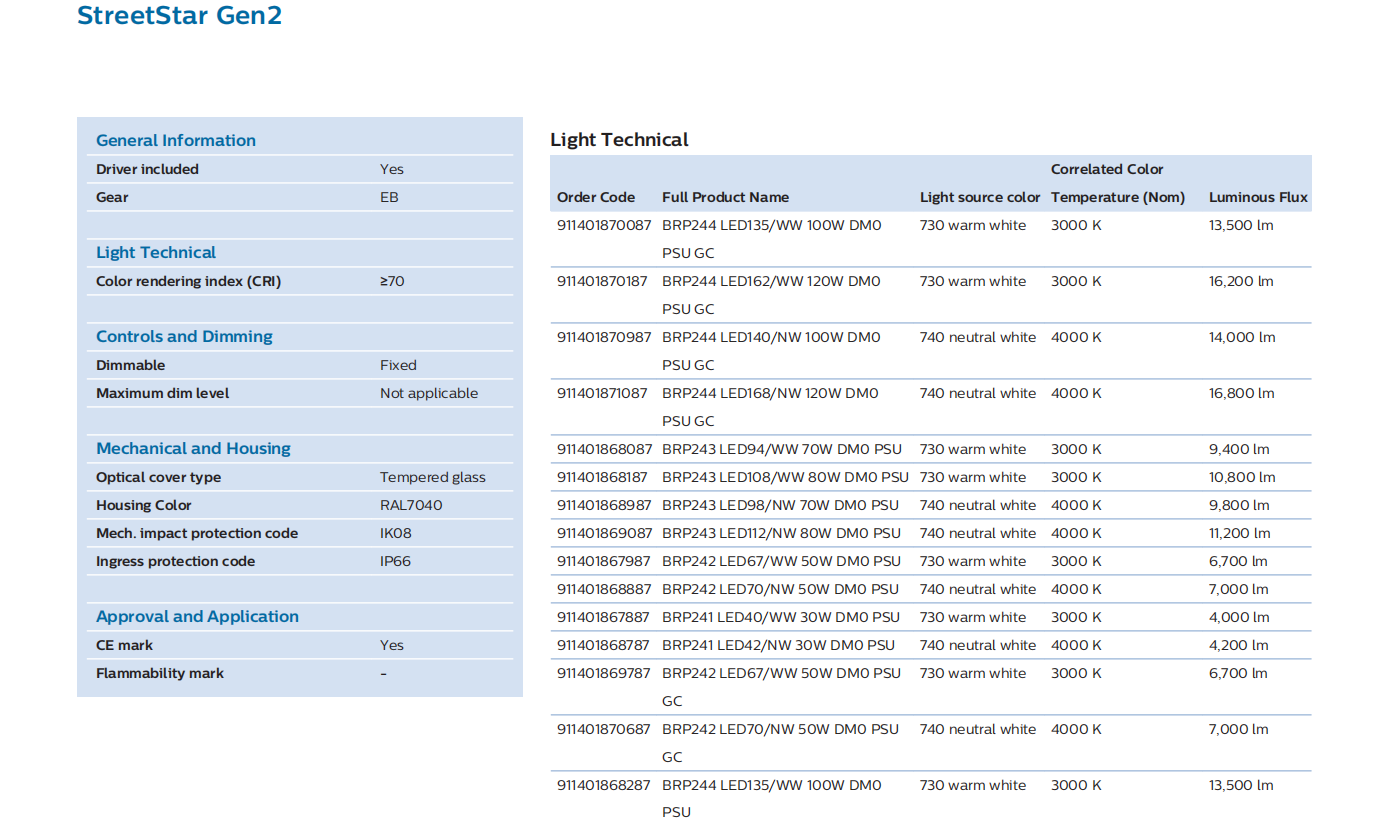Select the Flammability mark label
The height and width of the screenshot is (824, 1384).
pyautogui.click(x=160, y=673)
